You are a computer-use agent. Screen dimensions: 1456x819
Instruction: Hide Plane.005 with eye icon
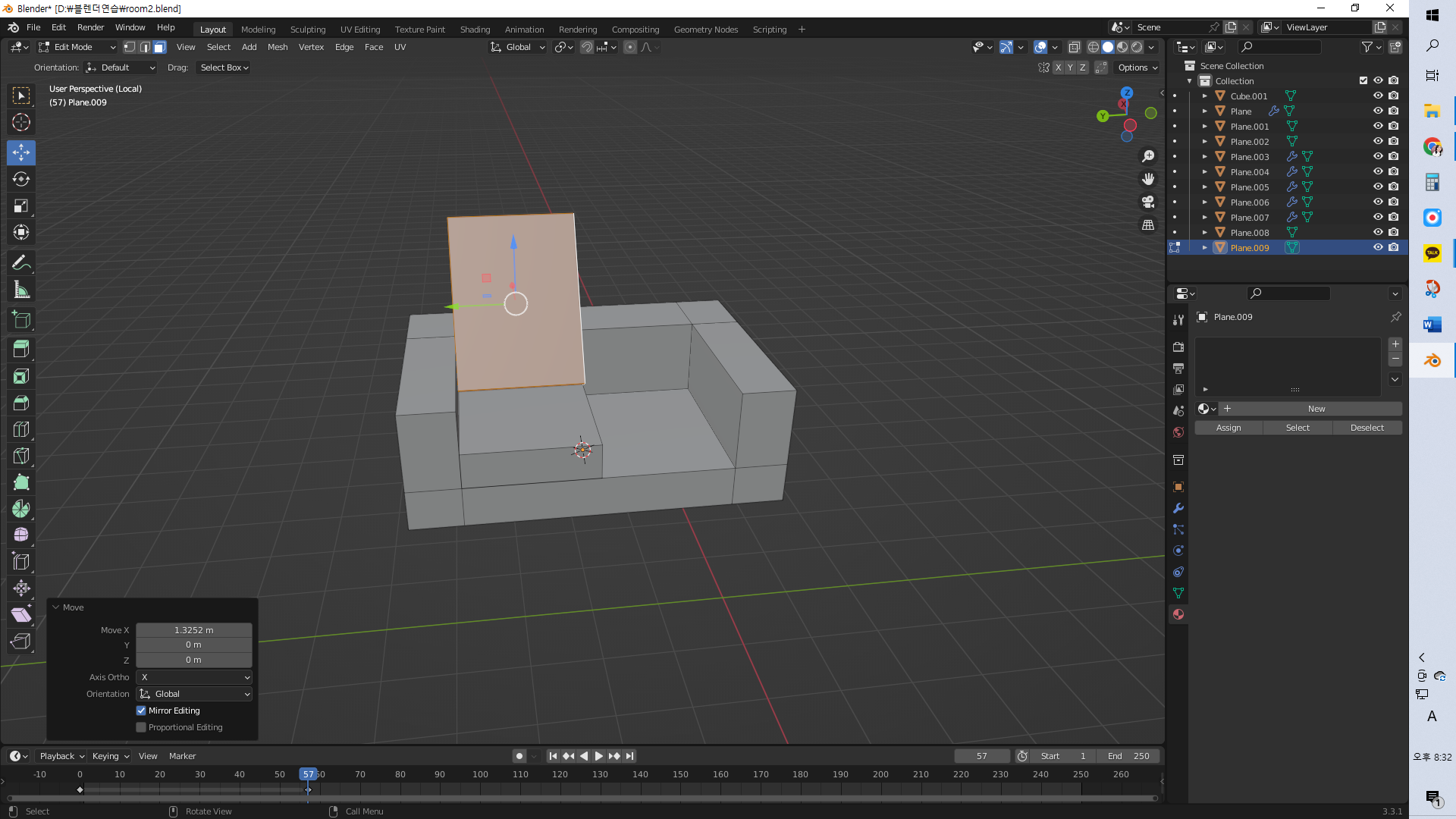[x=1378, y=187]
